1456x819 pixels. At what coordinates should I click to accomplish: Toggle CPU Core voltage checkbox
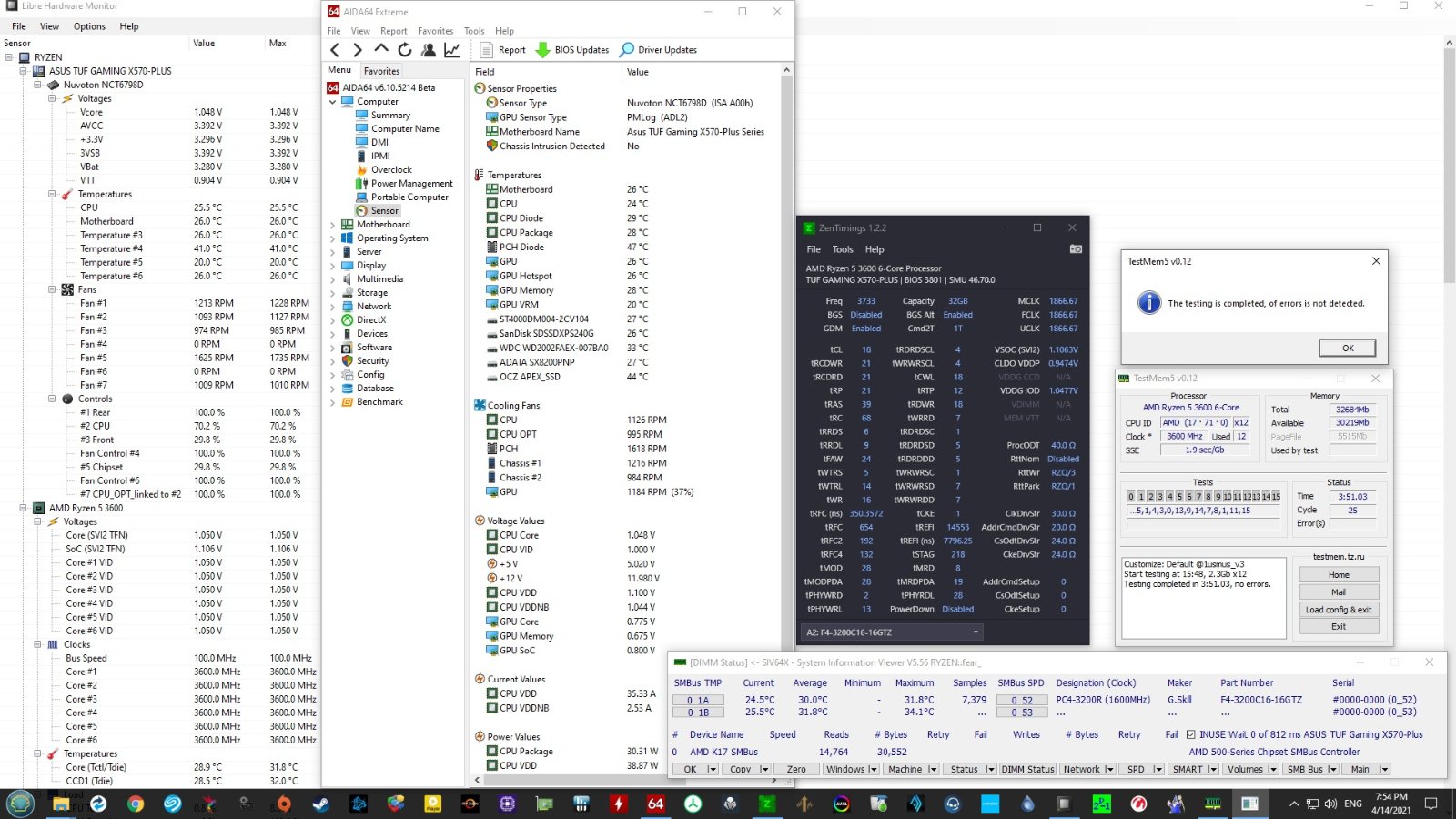[492, 535]
